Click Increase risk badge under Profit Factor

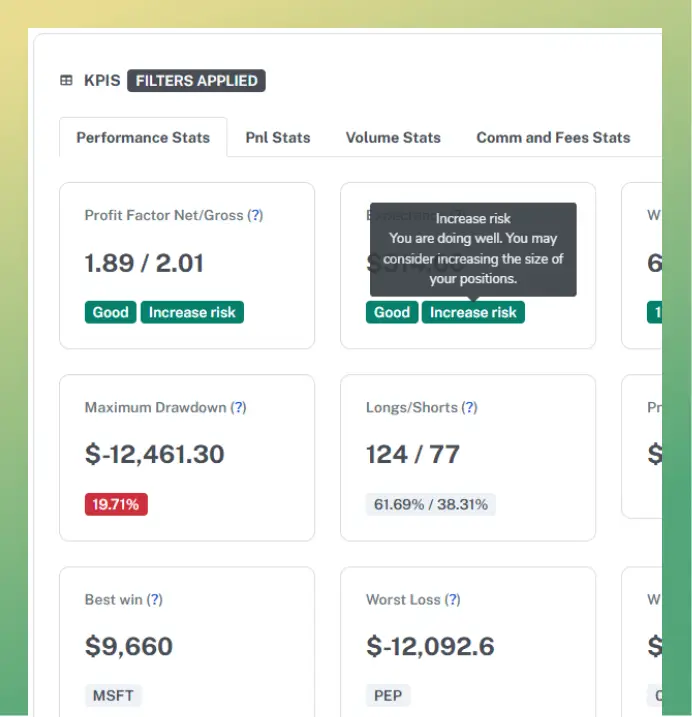[192, 312]
